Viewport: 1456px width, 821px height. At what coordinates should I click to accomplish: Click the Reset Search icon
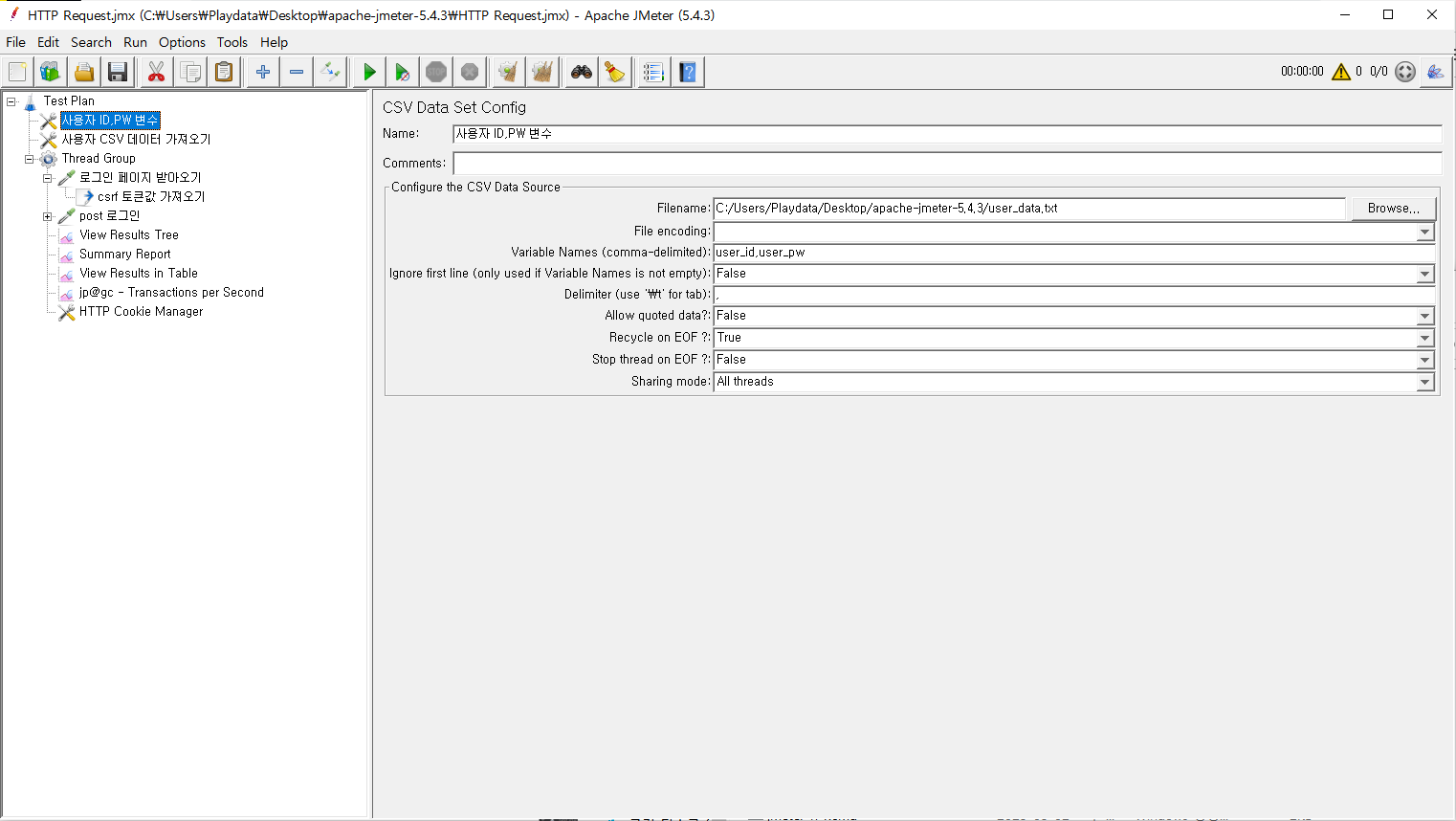point(615,72)
